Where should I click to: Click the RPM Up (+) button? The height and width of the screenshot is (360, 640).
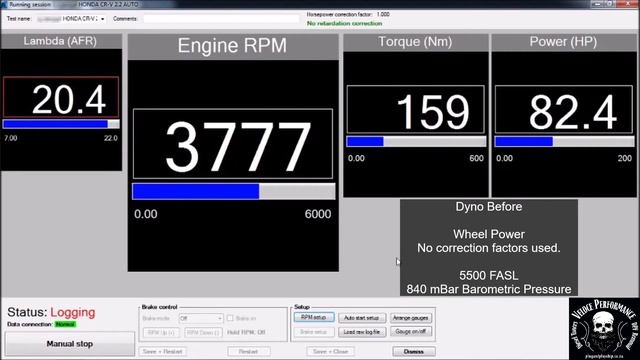(161, 333)
